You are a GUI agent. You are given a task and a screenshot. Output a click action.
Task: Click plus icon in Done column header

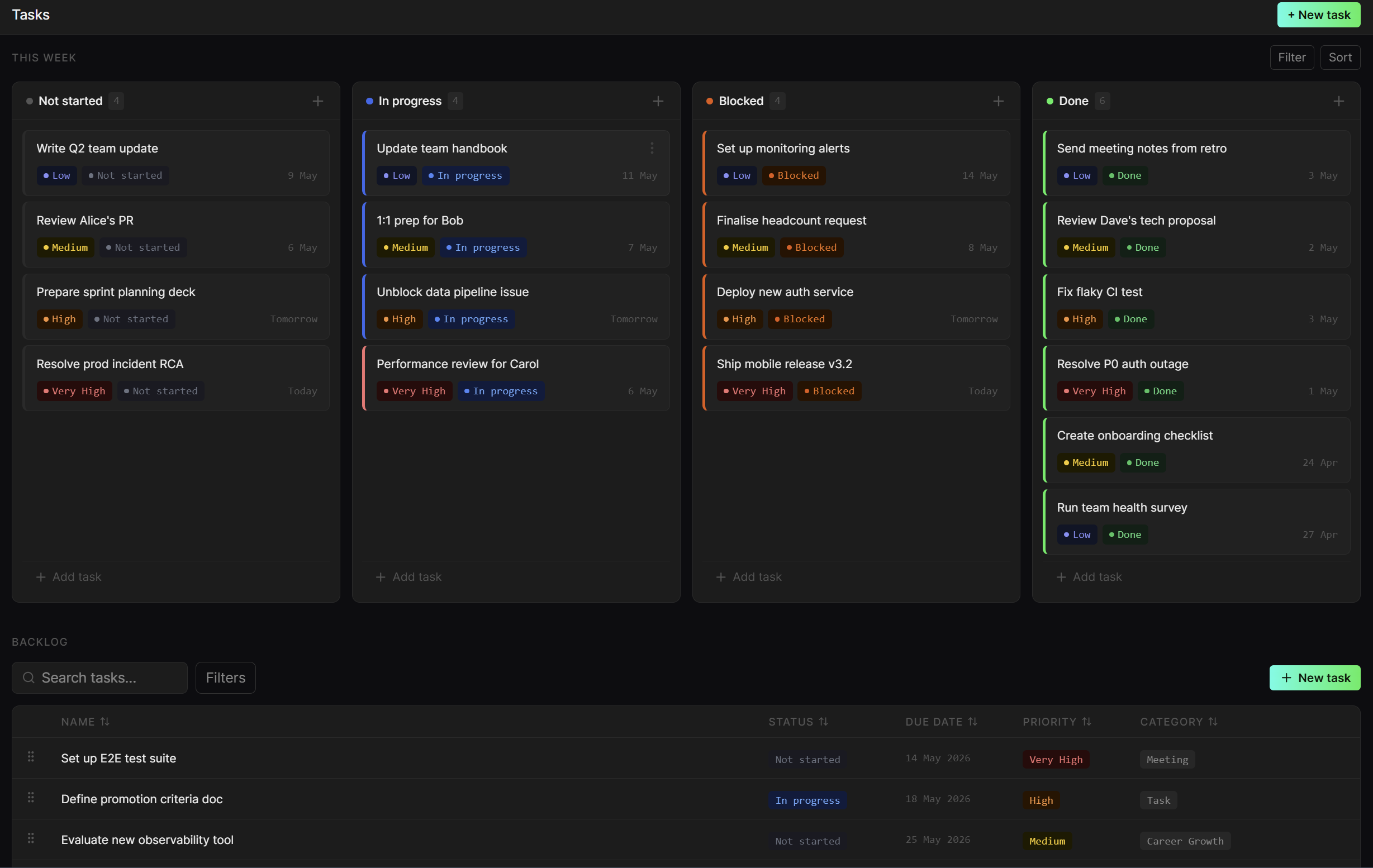coord(1339,101)
